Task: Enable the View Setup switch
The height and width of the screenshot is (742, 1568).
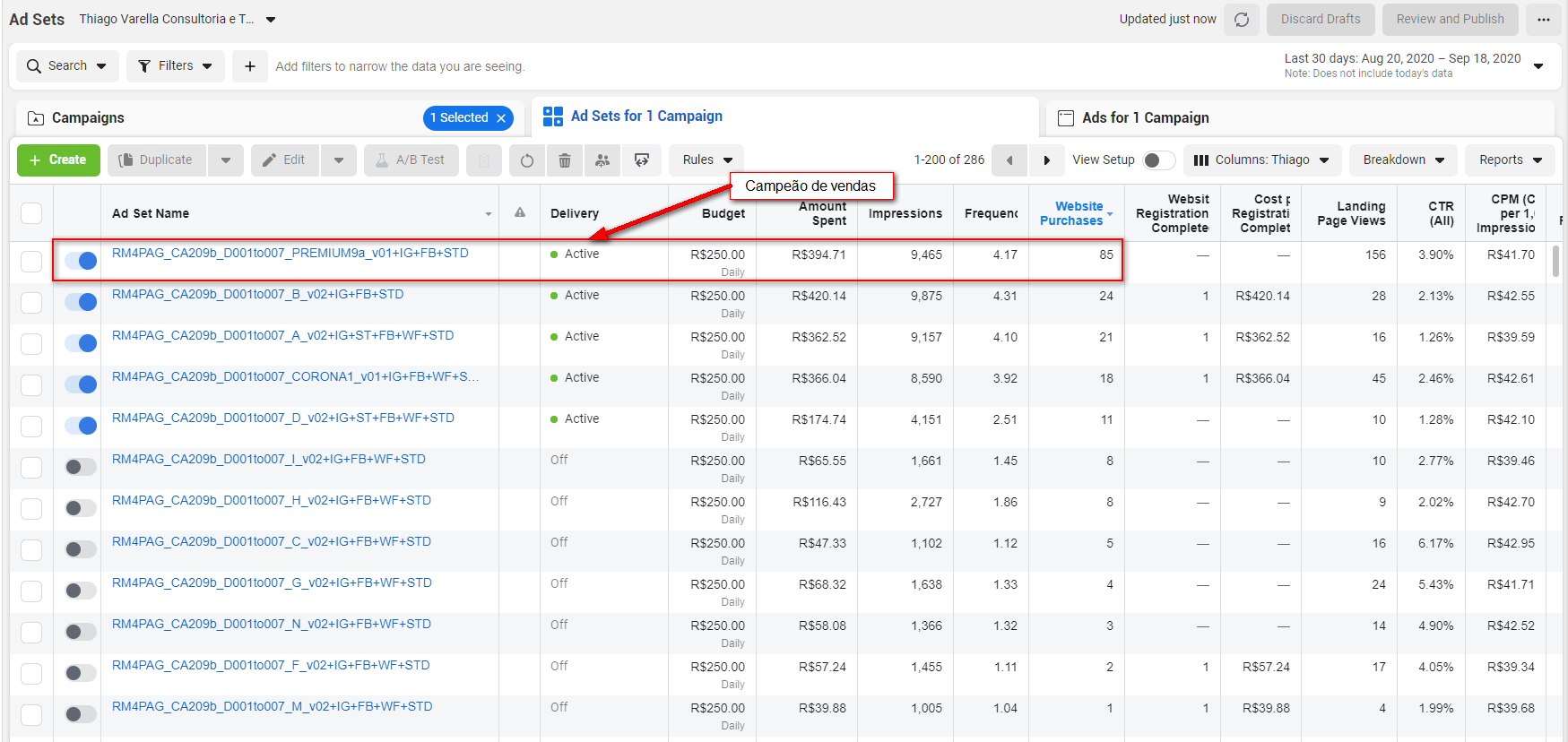Action: [x=1157, y=160]
